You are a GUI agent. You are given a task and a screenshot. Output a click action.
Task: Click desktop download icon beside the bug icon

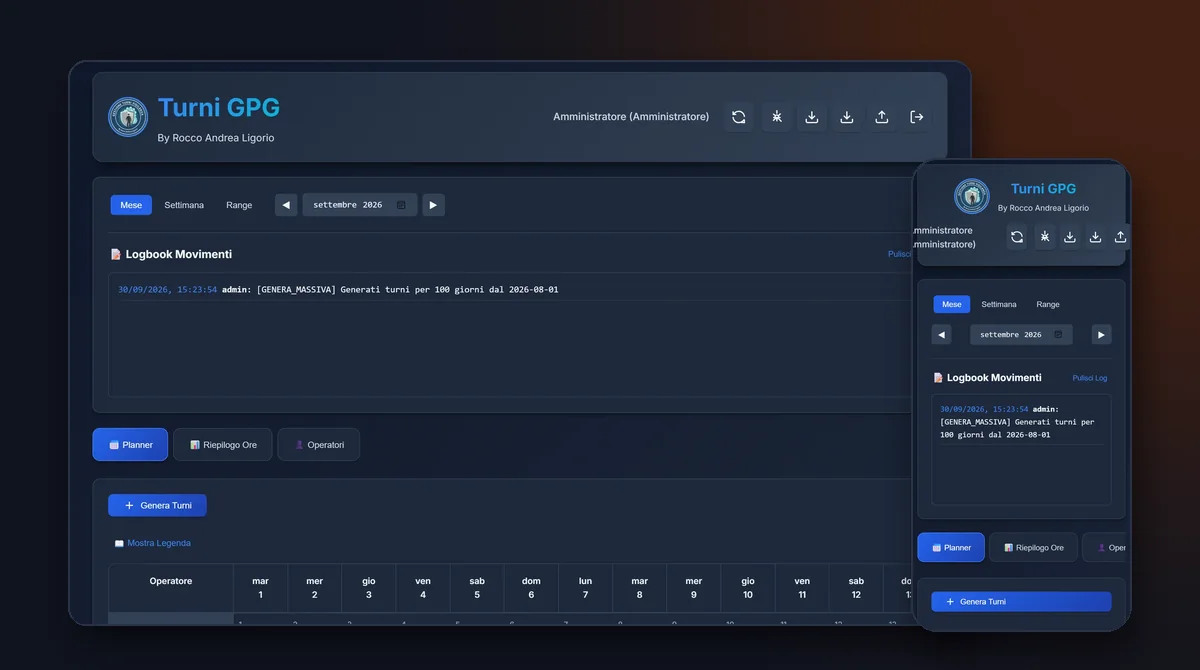click(x=812, y=117)
